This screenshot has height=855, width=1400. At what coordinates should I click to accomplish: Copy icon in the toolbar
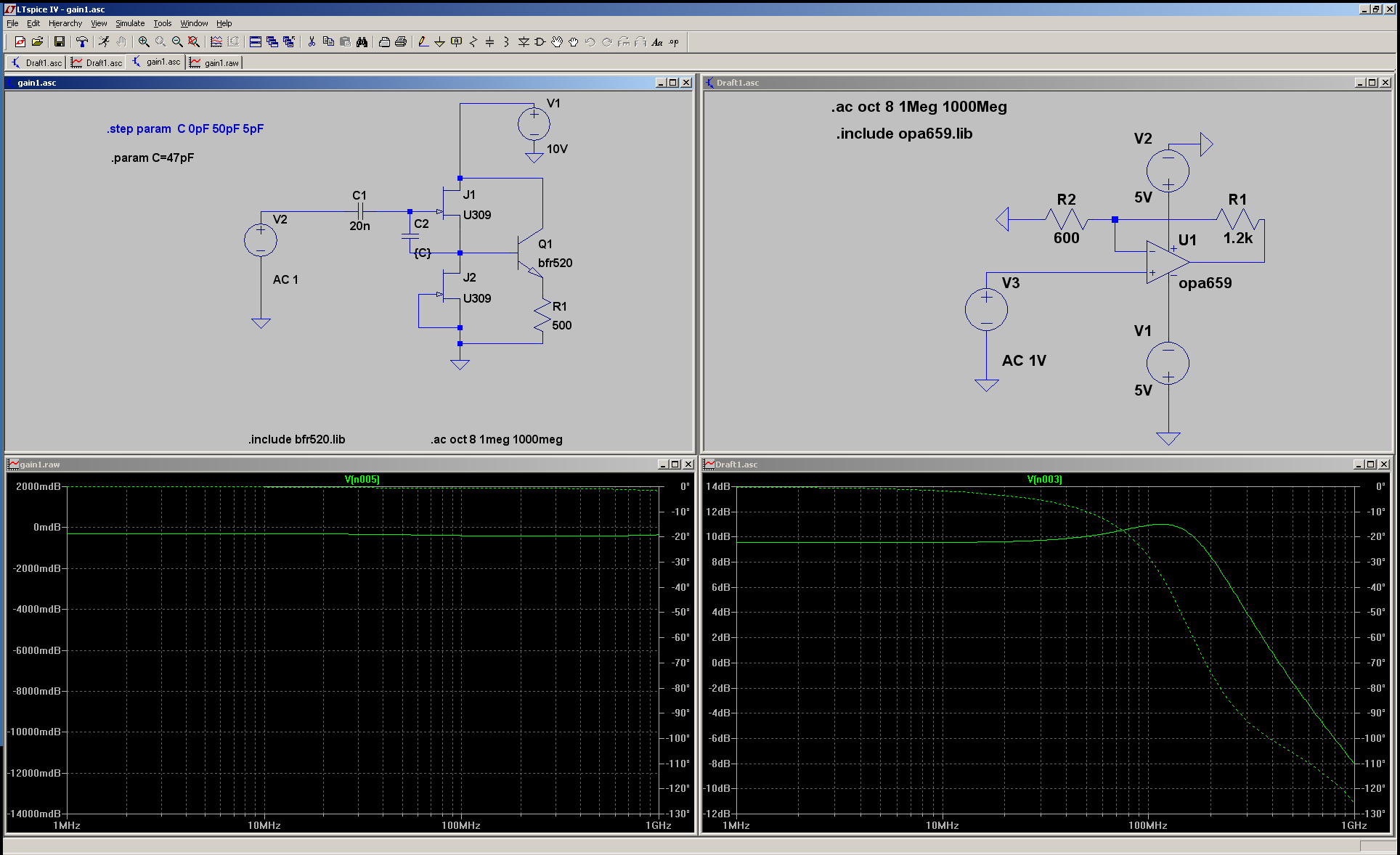(x=328, y=42)
